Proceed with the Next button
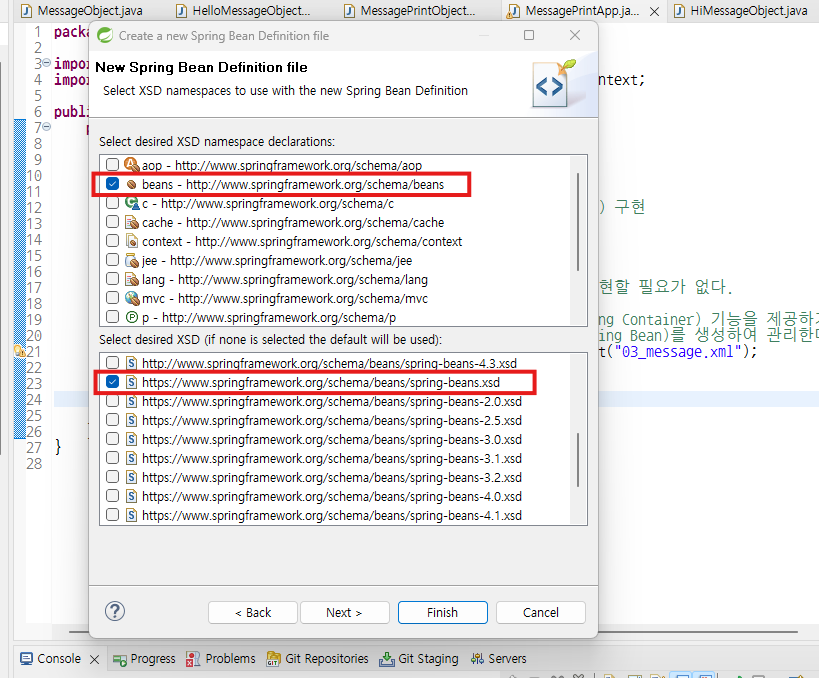 click(344, 612)
